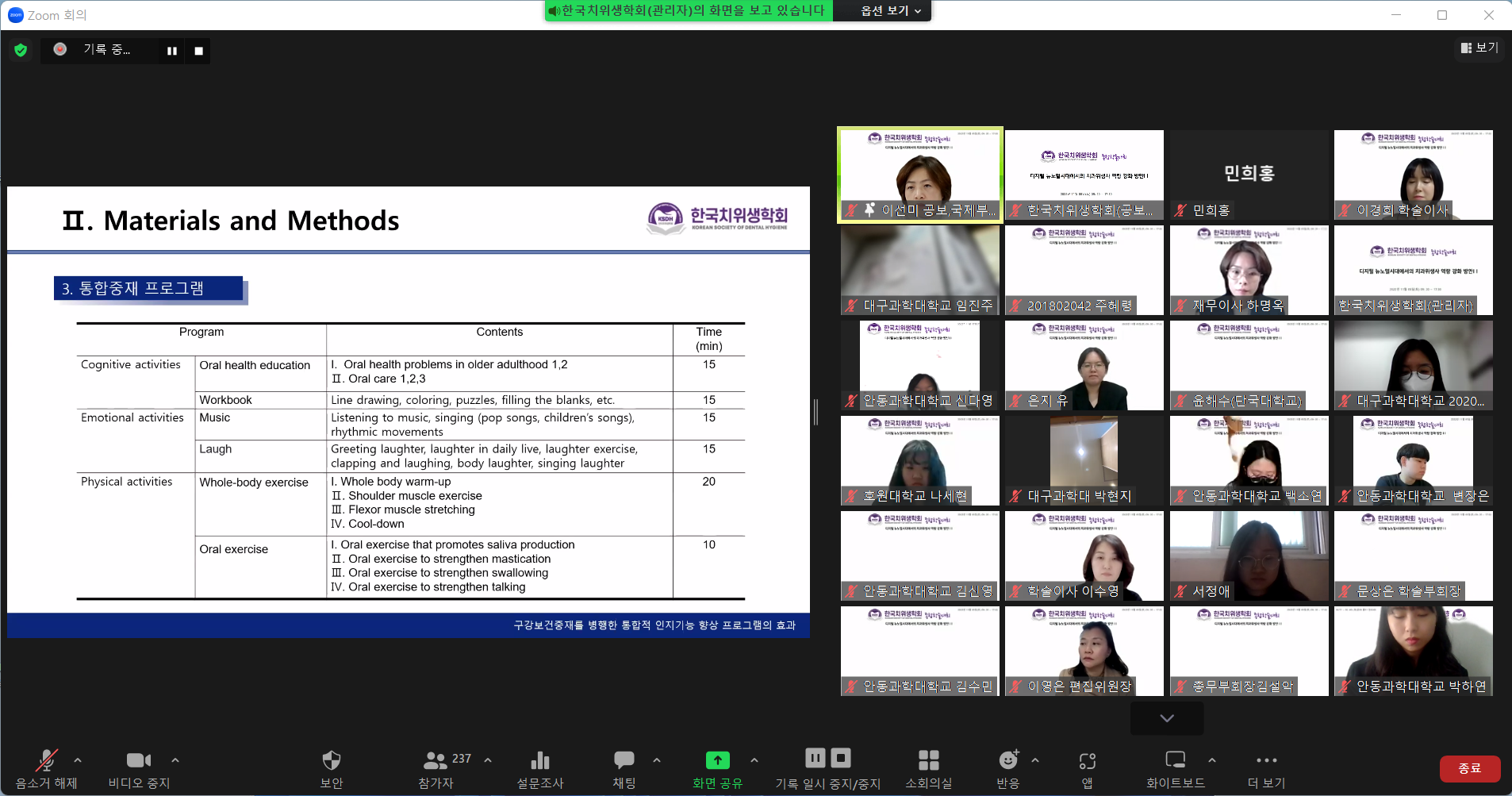Open the Reactions (반응) smiley icon
Image resolution: width=1512 pixels, height=796 pixels.
point(1007,761)
